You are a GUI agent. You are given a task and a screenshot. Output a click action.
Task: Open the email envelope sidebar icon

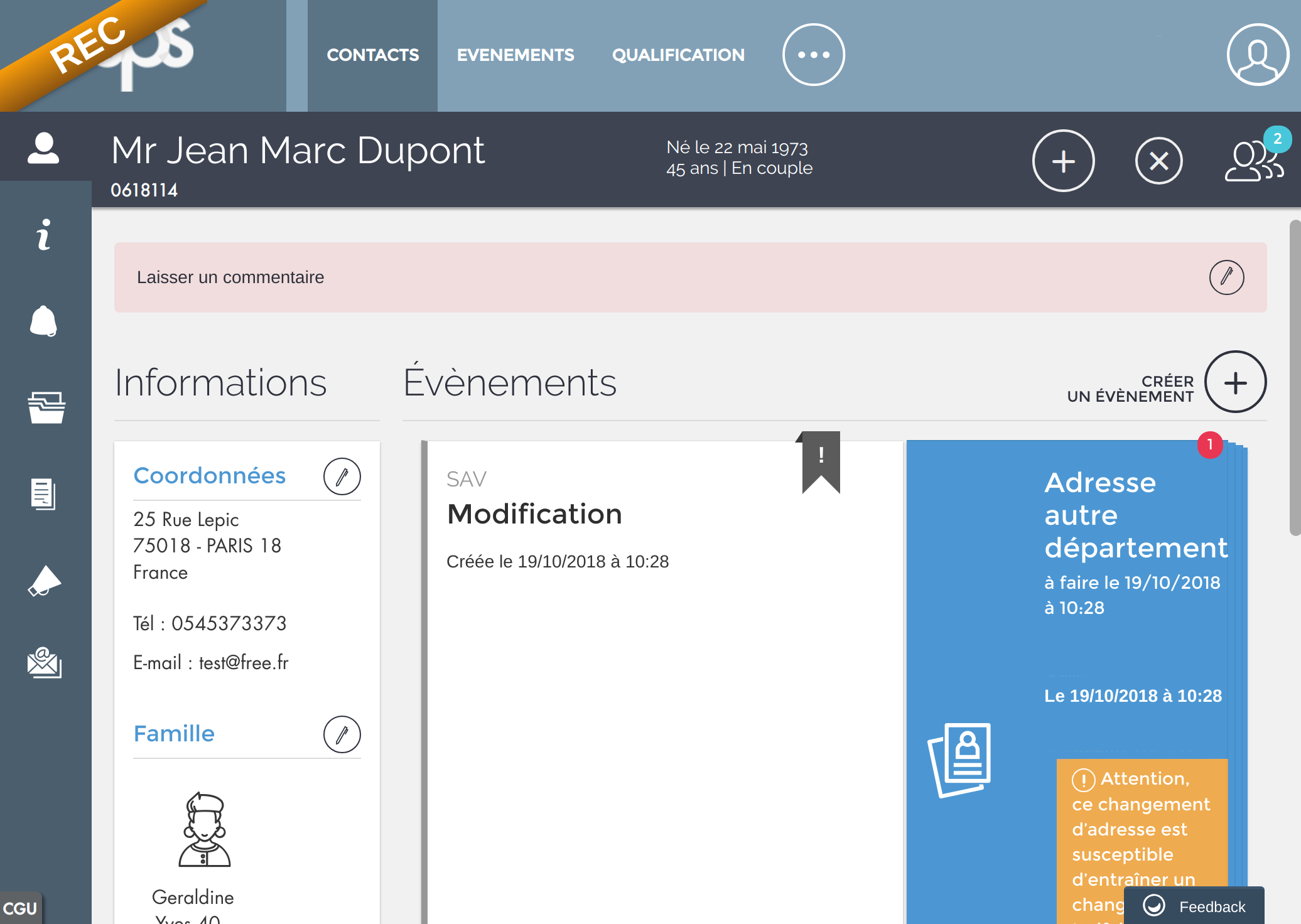tap(44, 663)
